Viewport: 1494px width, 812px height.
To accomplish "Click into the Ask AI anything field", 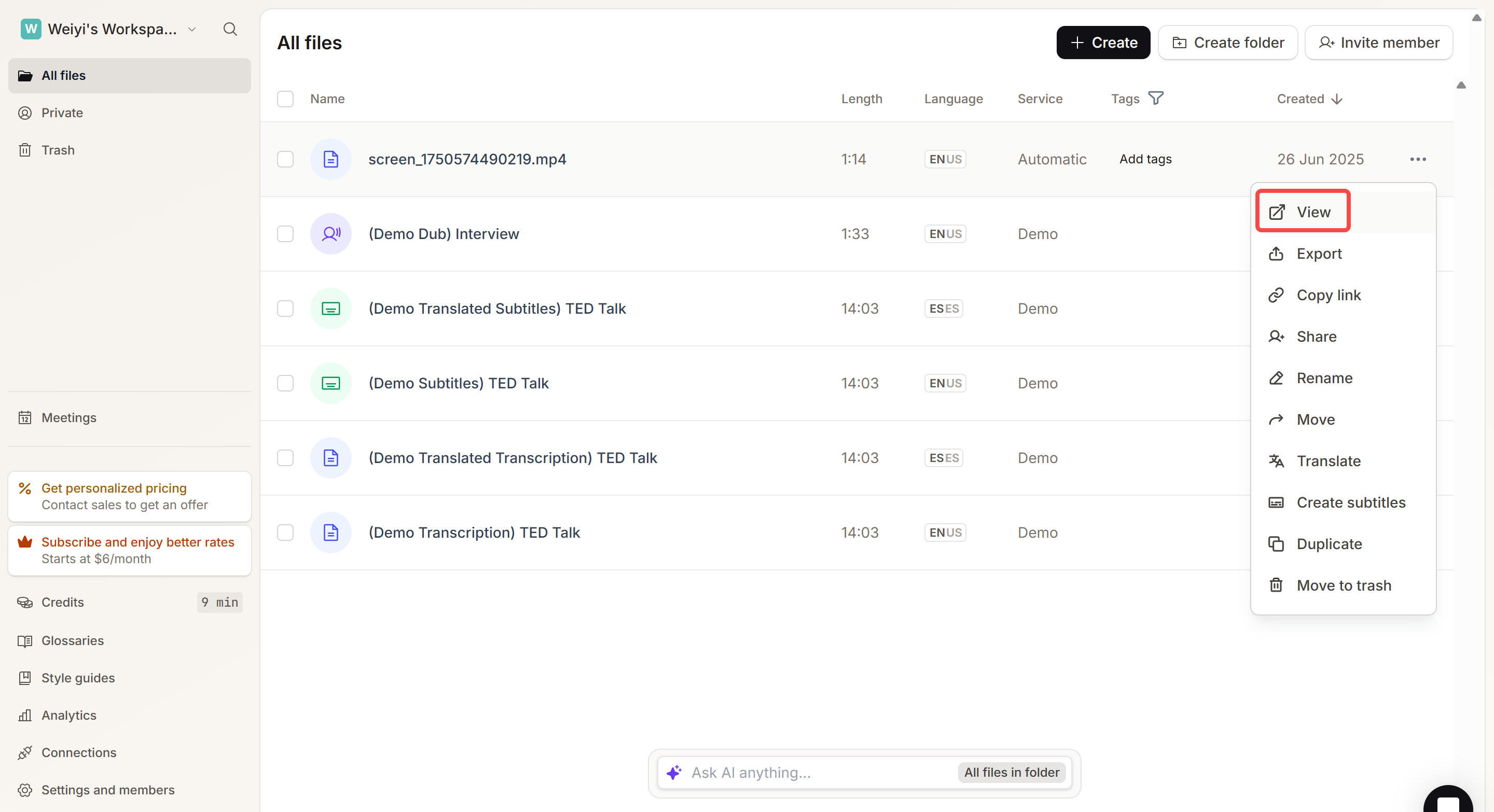I will (x=812, y=772).
